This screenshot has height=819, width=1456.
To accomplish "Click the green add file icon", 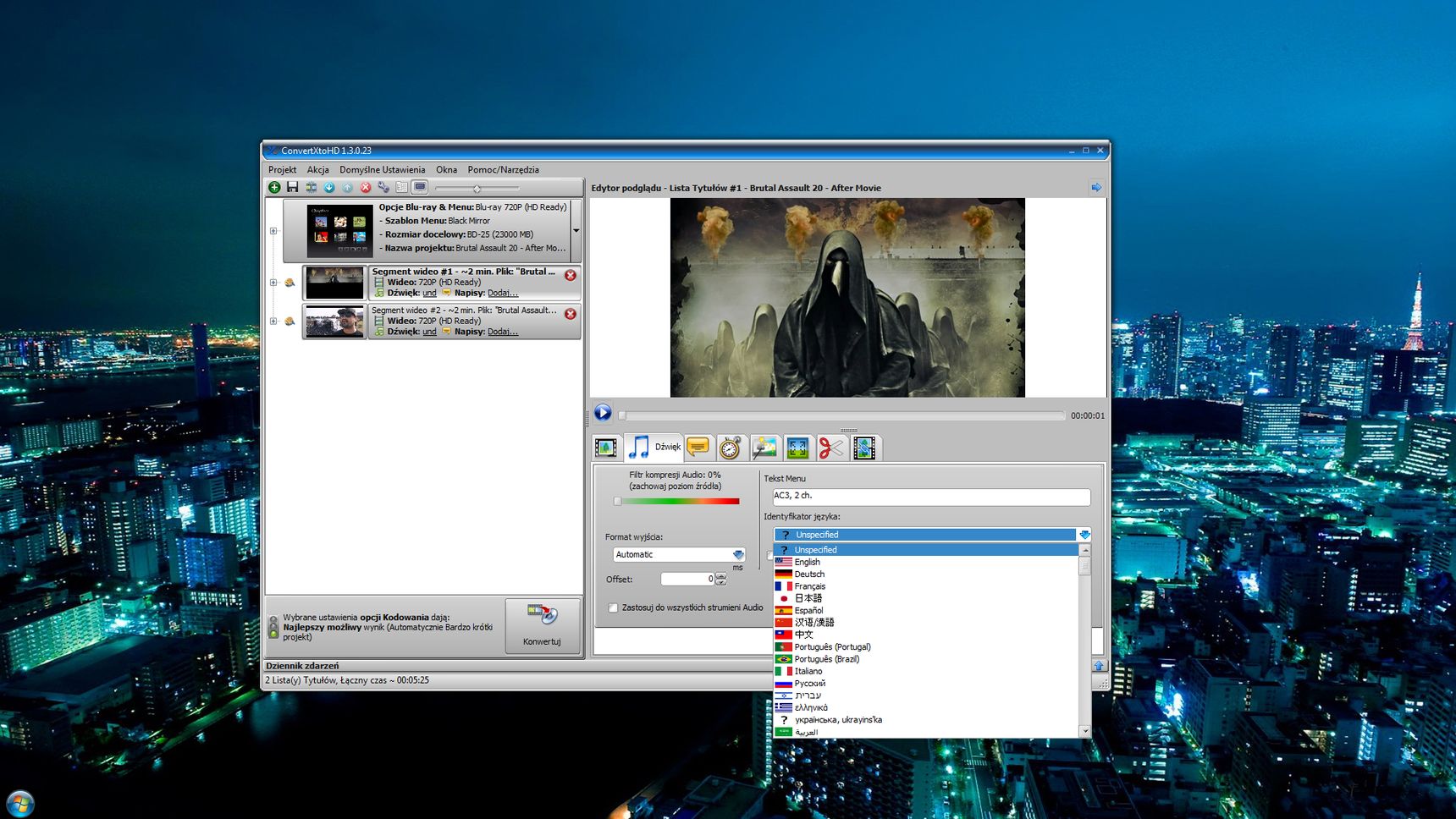I will tap(274, 188).
